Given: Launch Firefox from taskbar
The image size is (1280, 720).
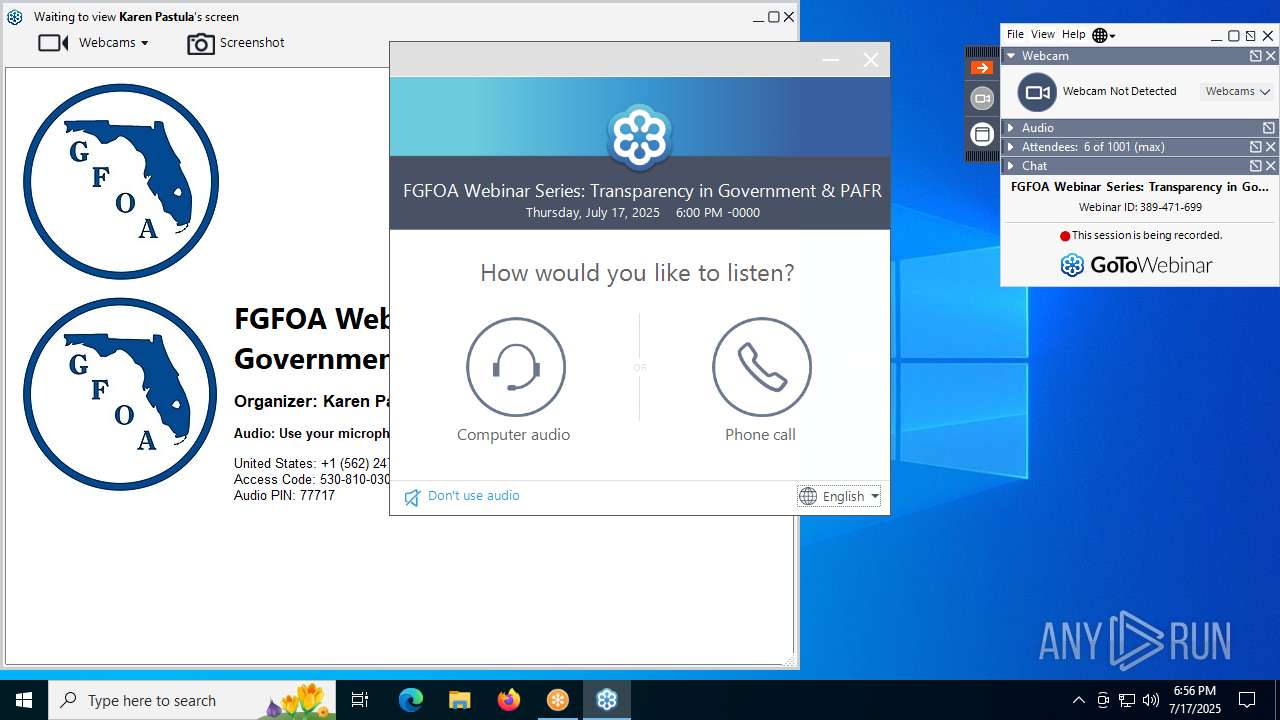Looking at the screenshot, I should coord(509,700).
